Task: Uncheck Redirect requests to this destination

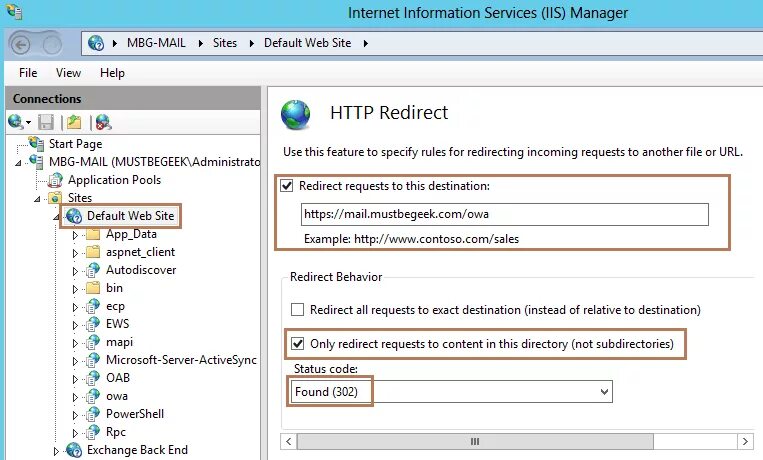Action: [287, 186]
